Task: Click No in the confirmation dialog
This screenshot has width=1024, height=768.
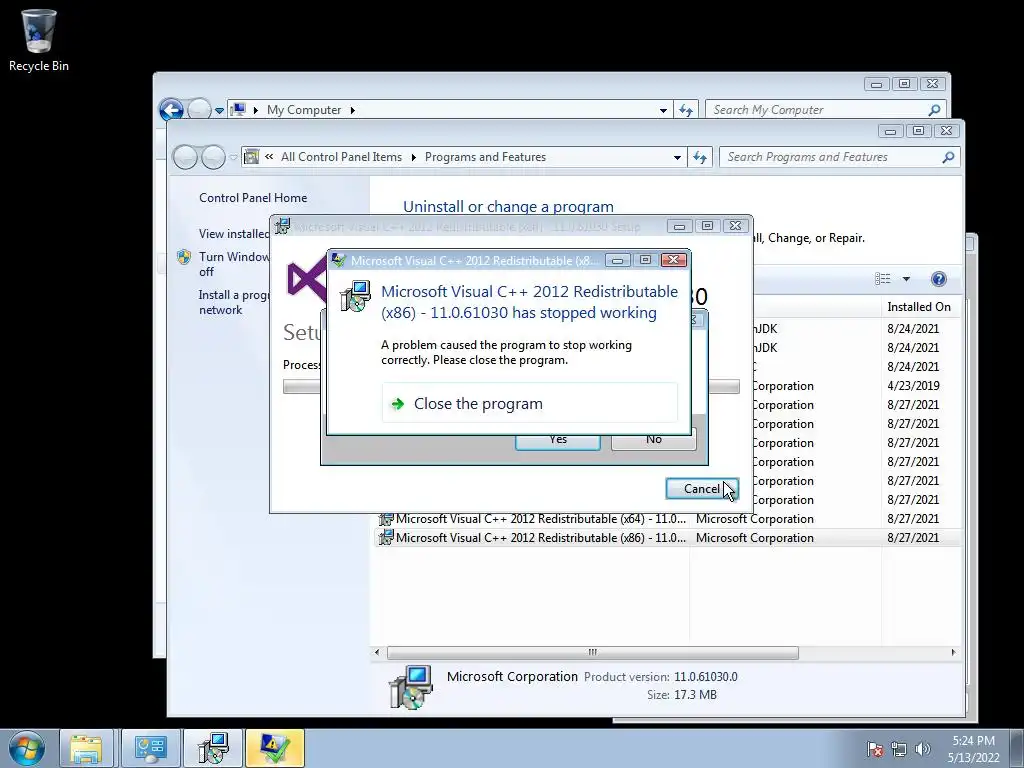Action: 654,441
